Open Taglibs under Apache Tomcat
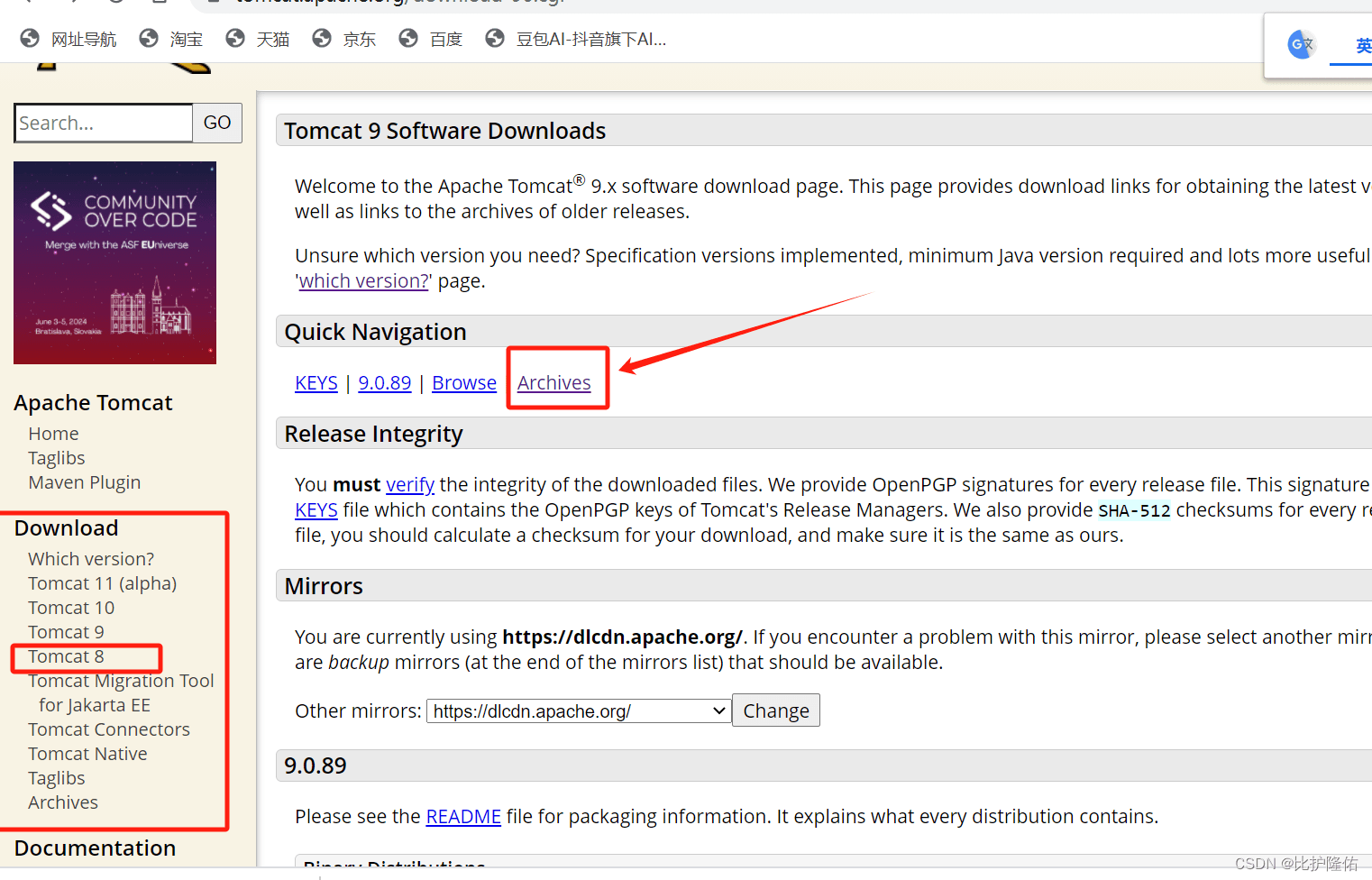Viewport: 1372px width, 880px height. [57, 458]
